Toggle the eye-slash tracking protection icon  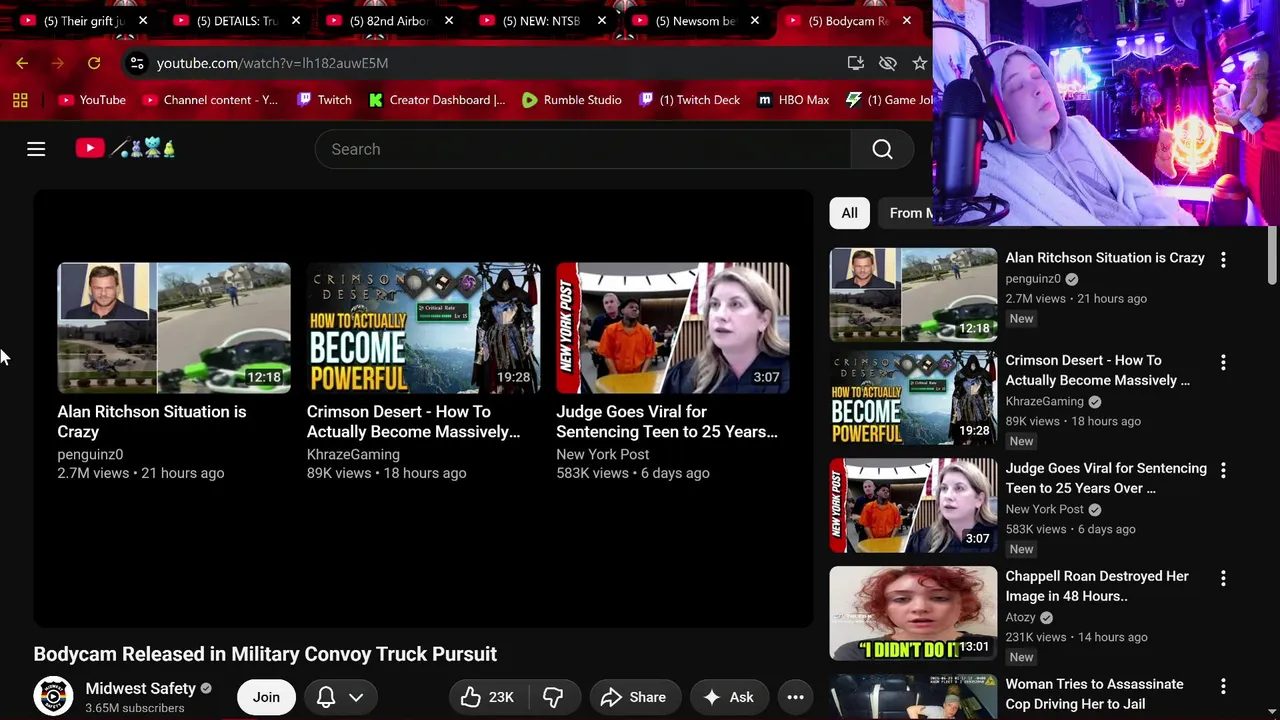click(x=888, y=63)
